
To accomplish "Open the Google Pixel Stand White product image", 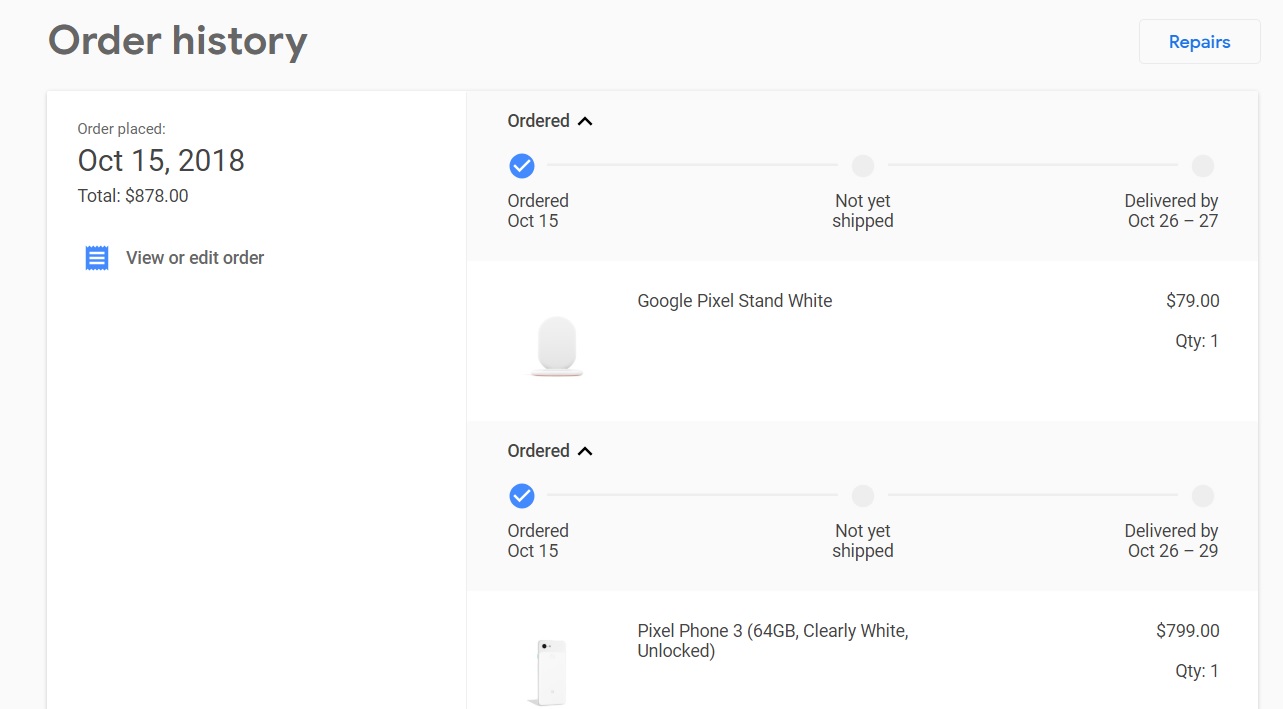I will [556, 345].
